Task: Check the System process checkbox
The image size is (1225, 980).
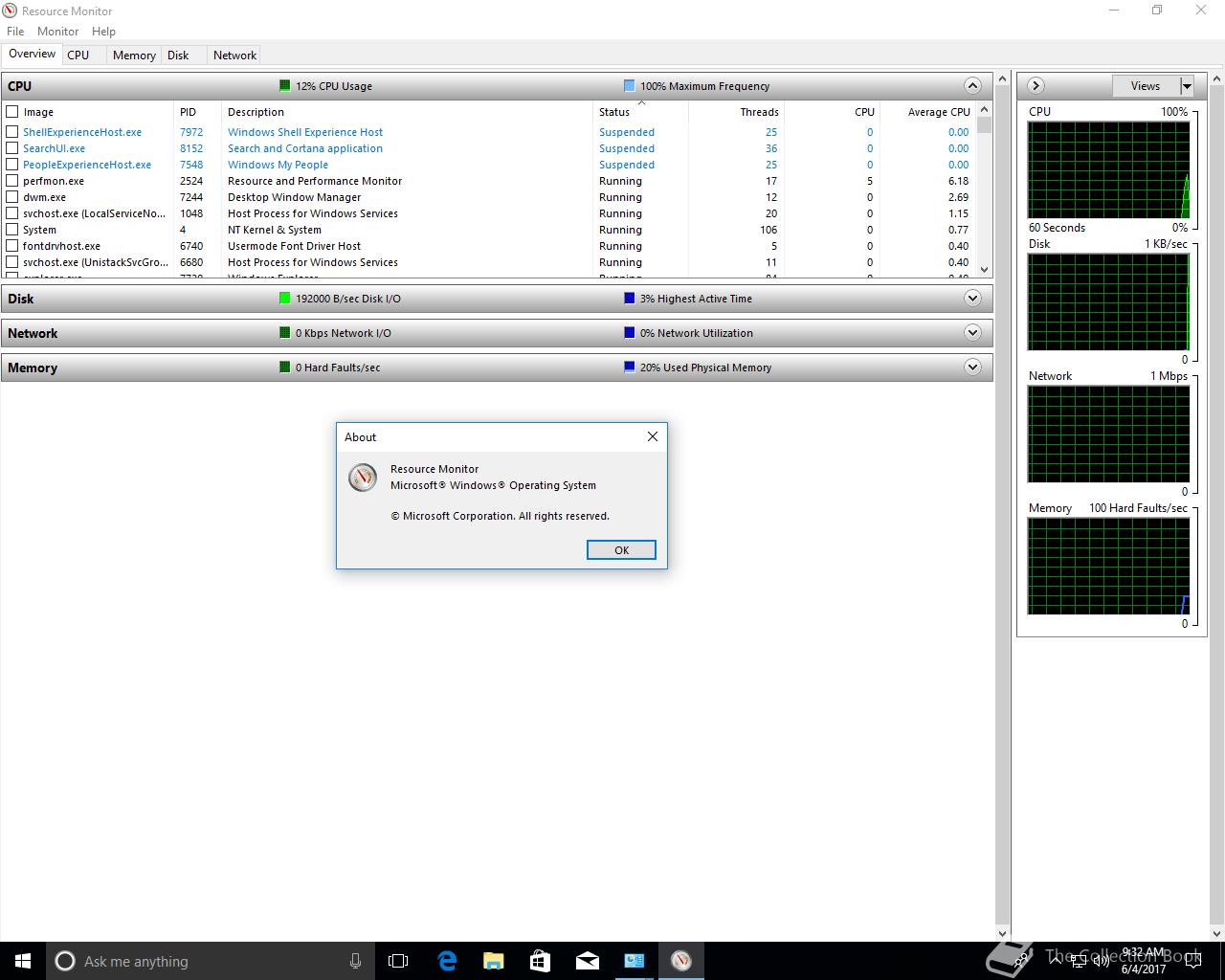Action: pyautogui.click(x=12, y=230)
